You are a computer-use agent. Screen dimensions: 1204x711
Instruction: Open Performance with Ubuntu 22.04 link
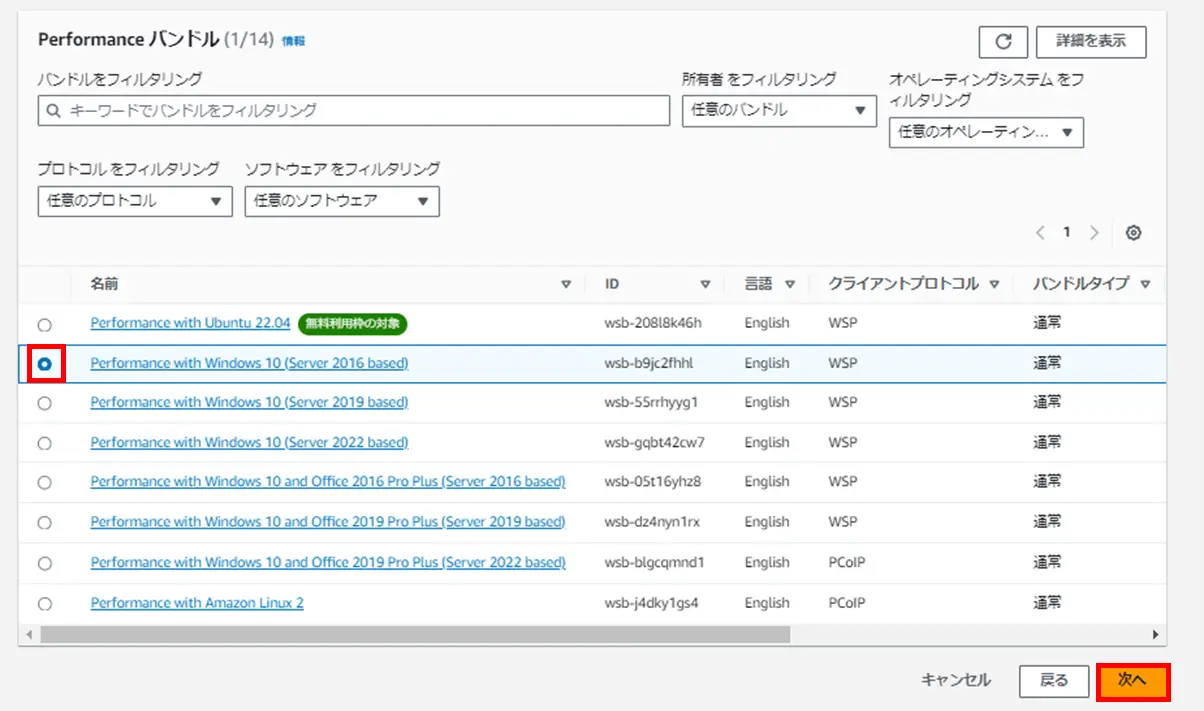pyautogui.click(x=190, y=323)
